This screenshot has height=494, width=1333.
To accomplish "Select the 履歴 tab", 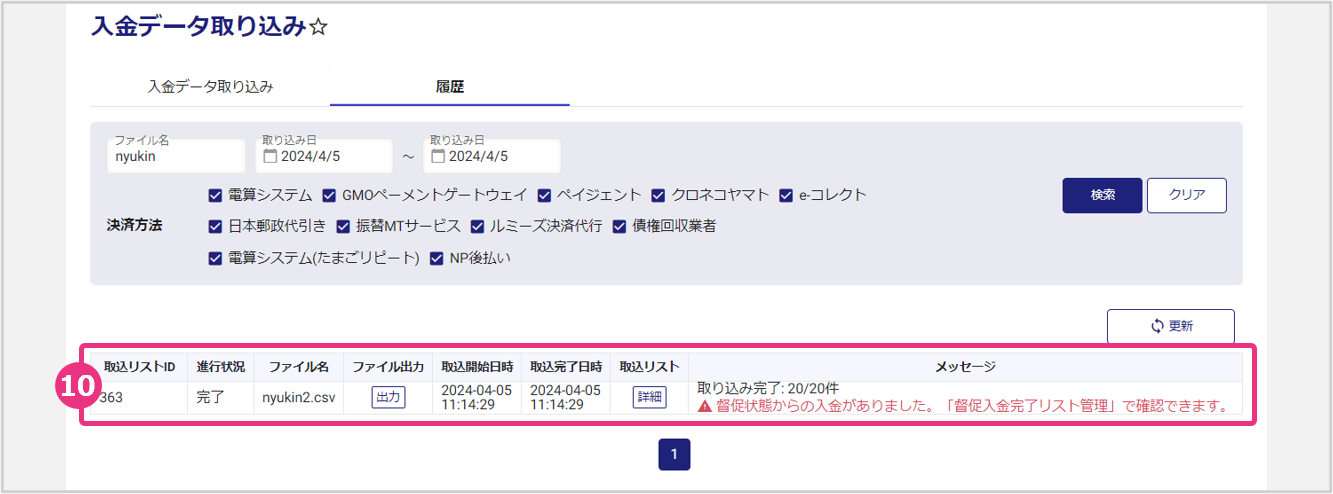I will pos(450,87).
